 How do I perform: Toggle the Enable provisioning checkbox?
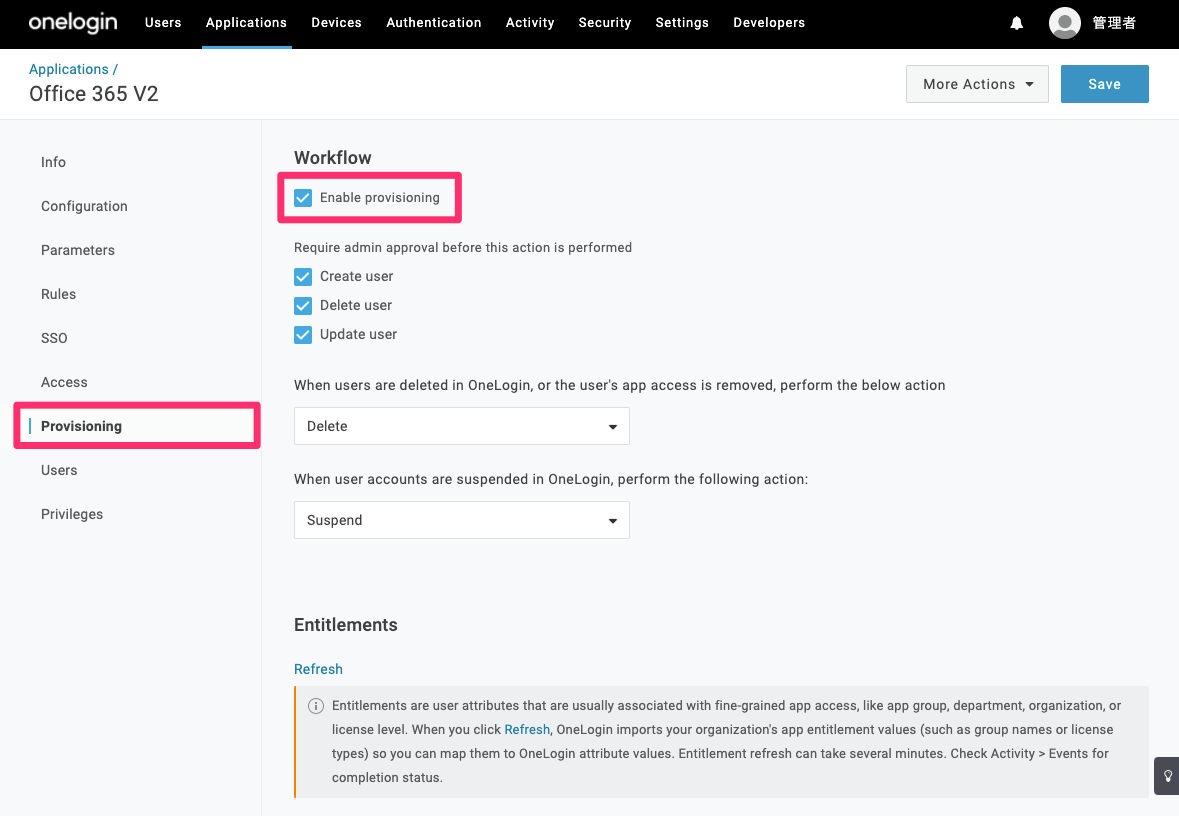303,198
